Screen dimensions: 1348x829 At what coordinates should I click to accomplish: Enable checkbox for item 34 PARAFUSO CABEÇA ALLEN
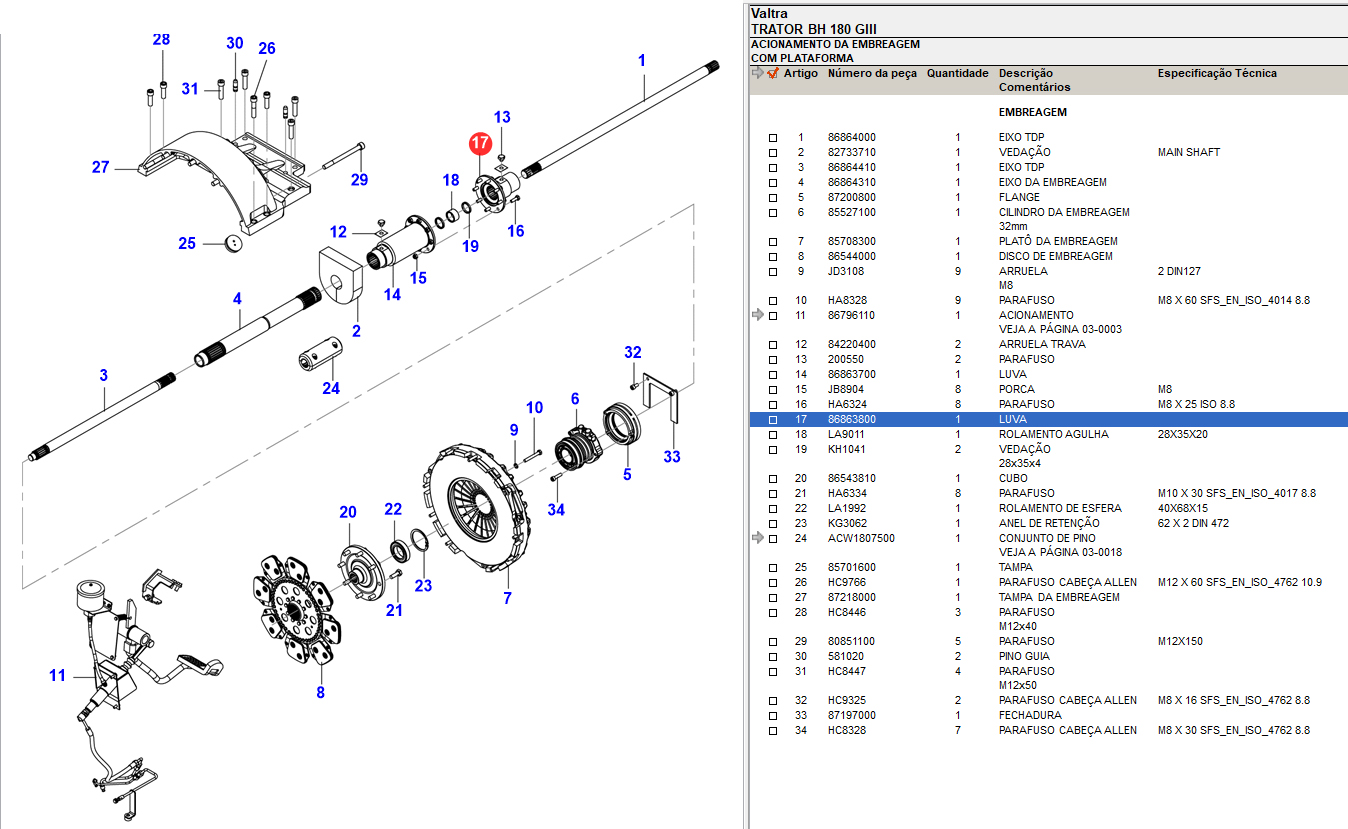coord(772,731)
